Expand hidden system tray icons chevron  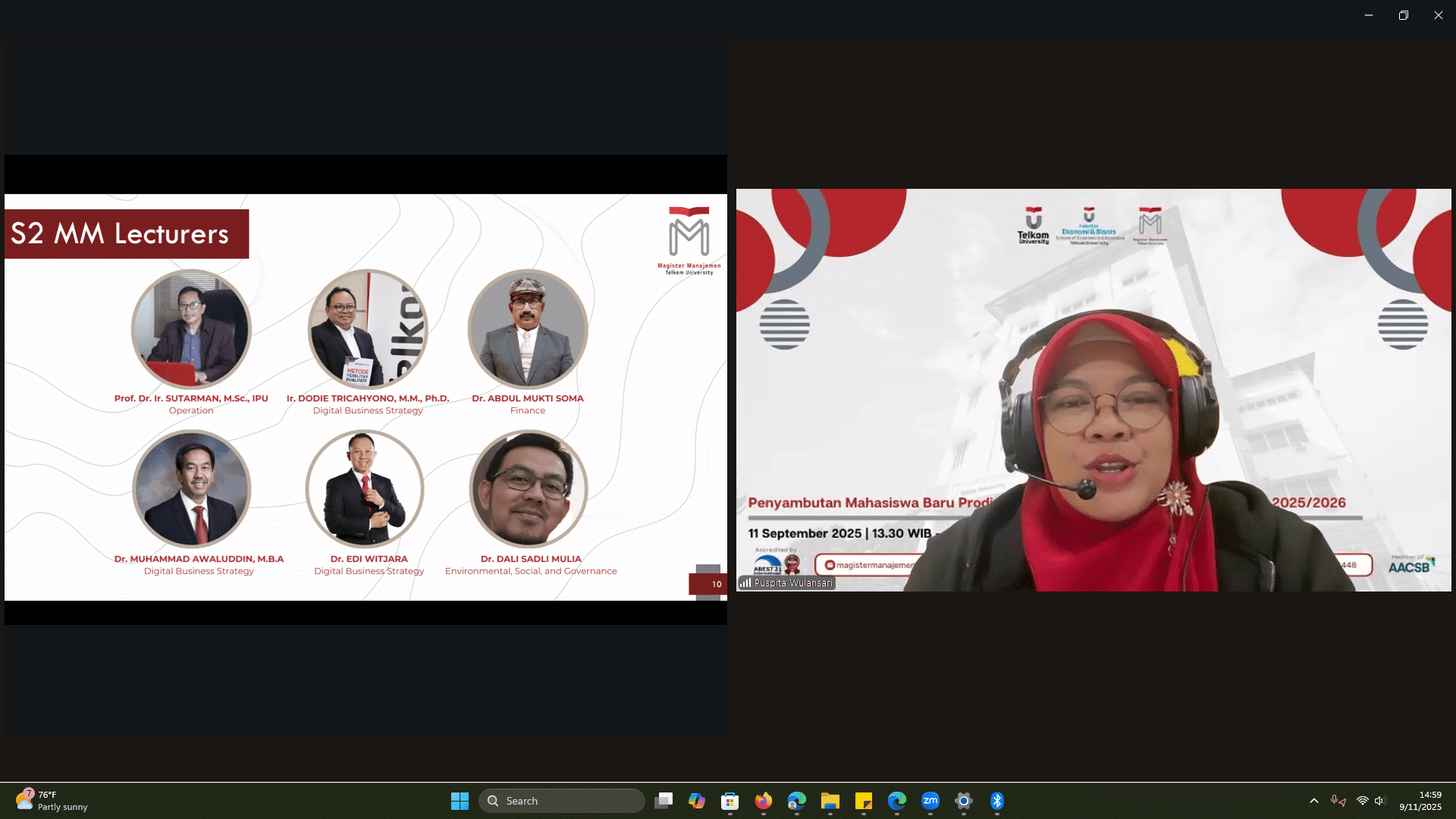click(1313, 801)
